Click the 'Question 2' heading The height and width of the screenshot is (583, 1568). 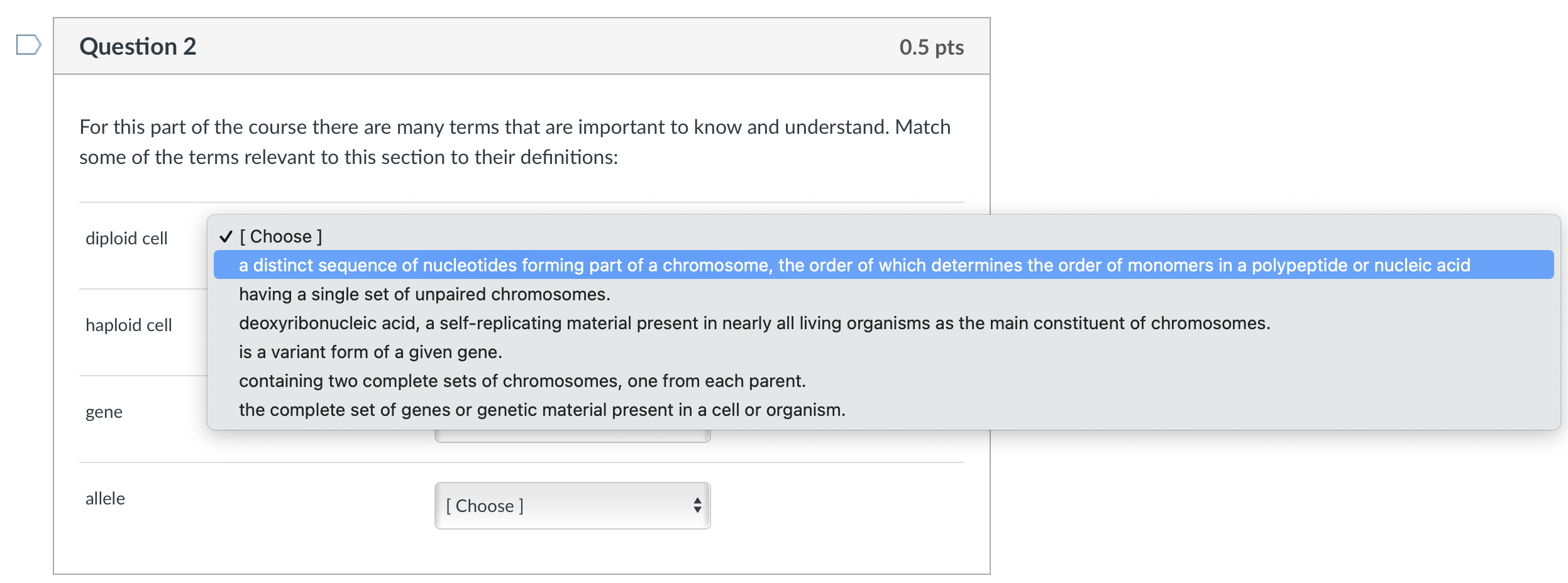click(x=138, y=46)
